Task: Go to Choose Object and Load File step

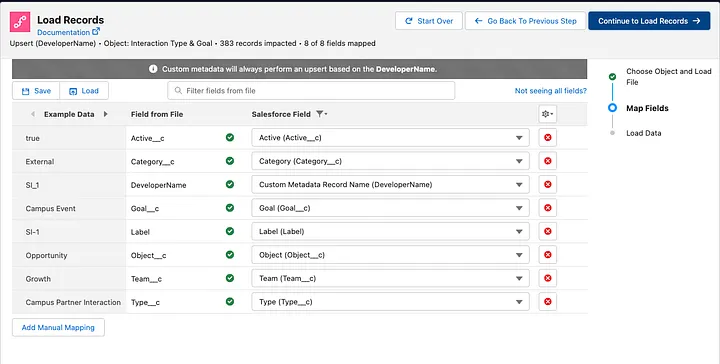Action: click(x=669, y=77)
